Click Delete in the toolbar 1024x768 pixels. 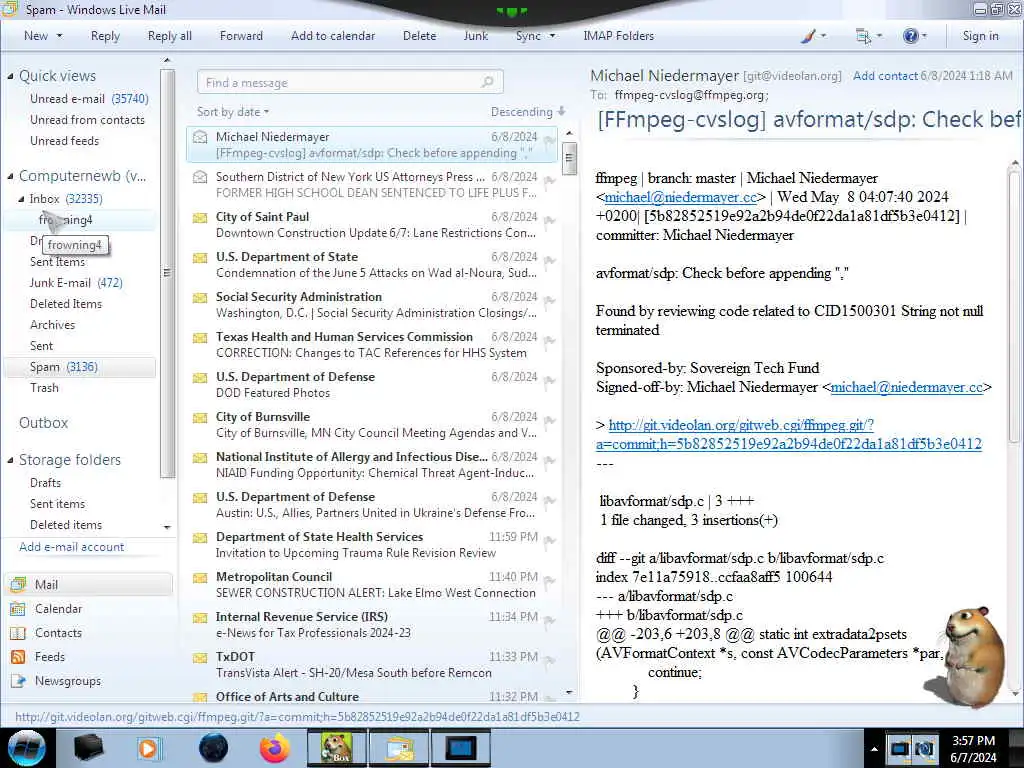[419, 36]
